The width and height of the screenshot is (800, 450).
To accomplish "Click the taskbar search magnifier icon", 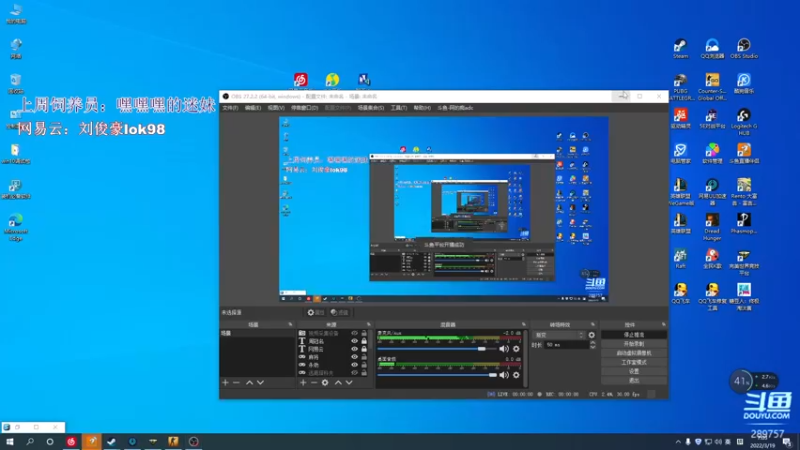I will click(x=30, y=441).
